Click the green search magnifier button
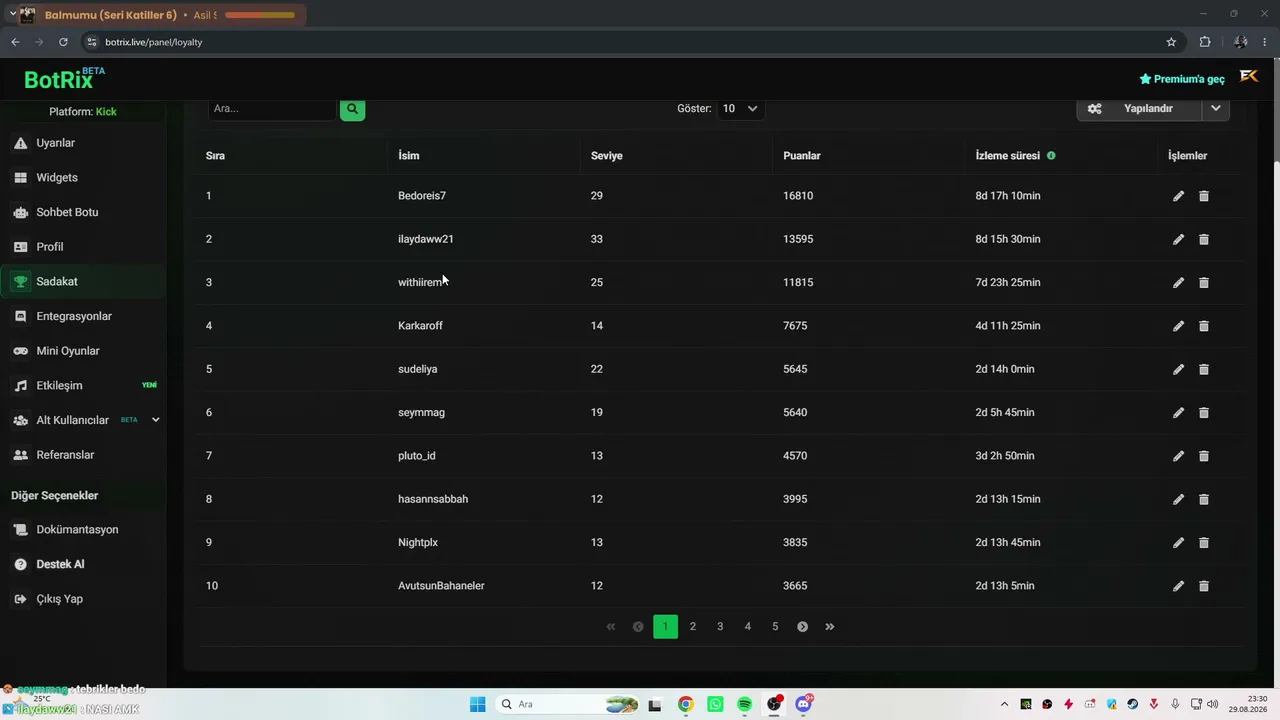The width and height of the screenshot is (1280, 720). point(352,109)
